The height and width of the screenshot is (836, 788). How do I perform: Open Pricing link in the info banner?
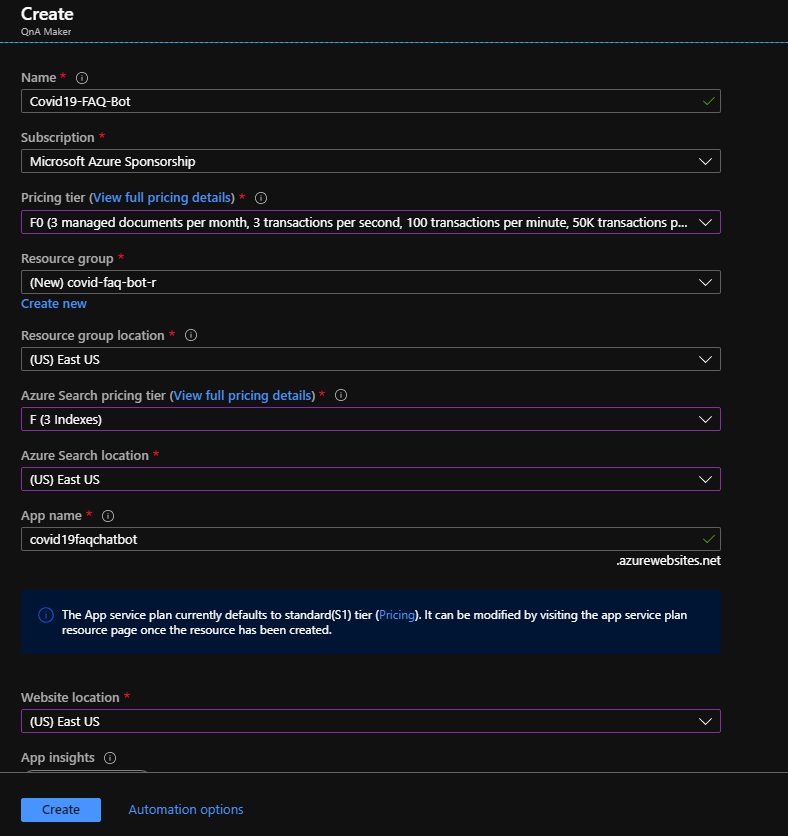pyautogui.click(x=397, y=615)
